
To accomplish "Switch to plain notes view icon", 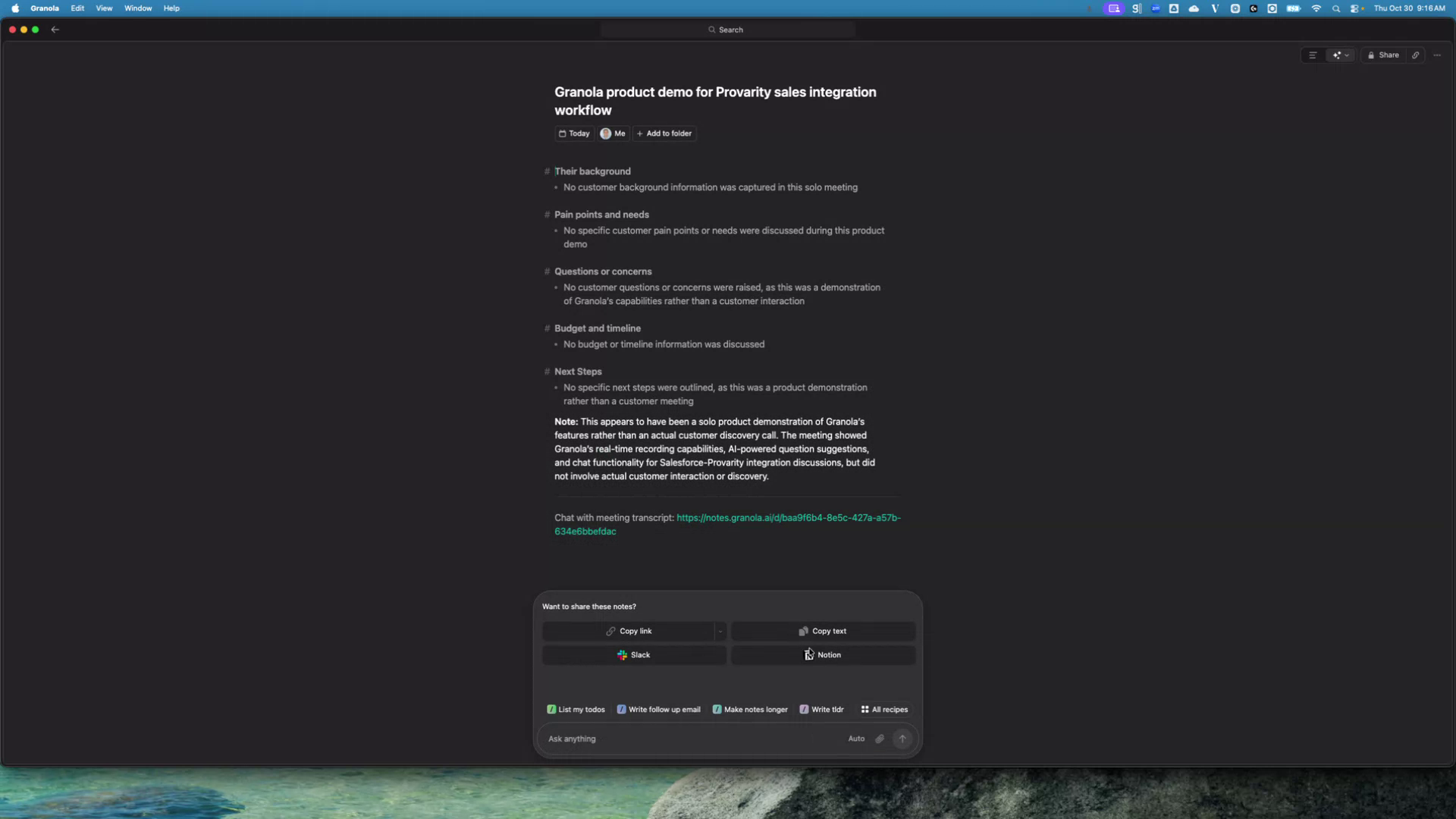I will click(1312, 55).
